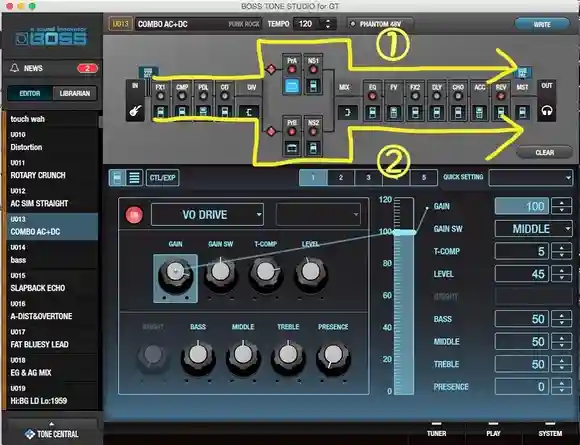Screen dimensions: 580x445
Task: Click the guitar IN block icon
Action: [x=135, y=110]
